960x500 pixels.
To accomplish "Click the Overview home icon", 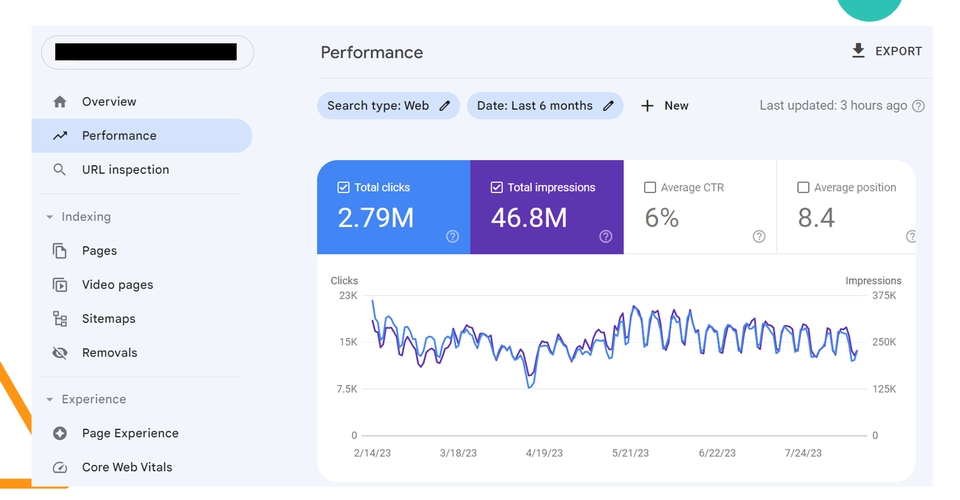I will click(59, 102).
